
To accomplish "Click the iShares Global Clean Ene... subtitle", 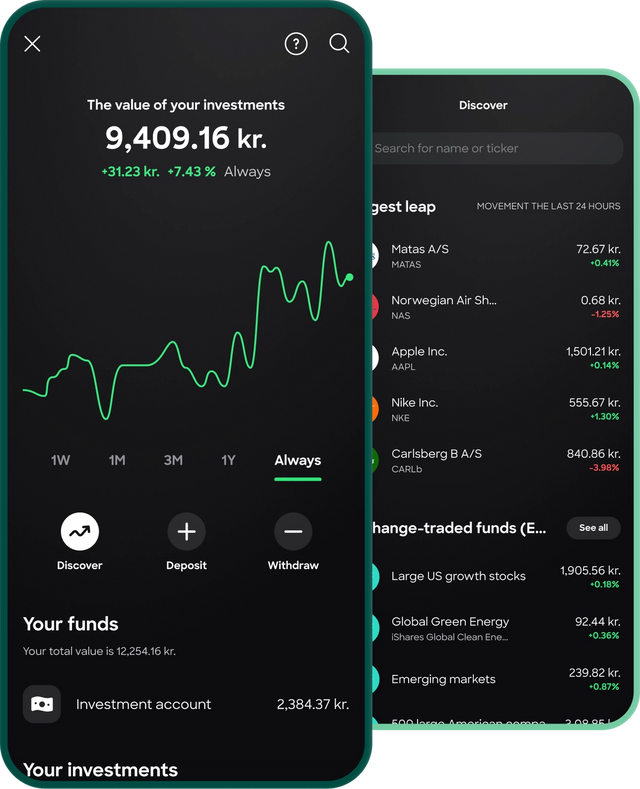I will coord(450,637).
